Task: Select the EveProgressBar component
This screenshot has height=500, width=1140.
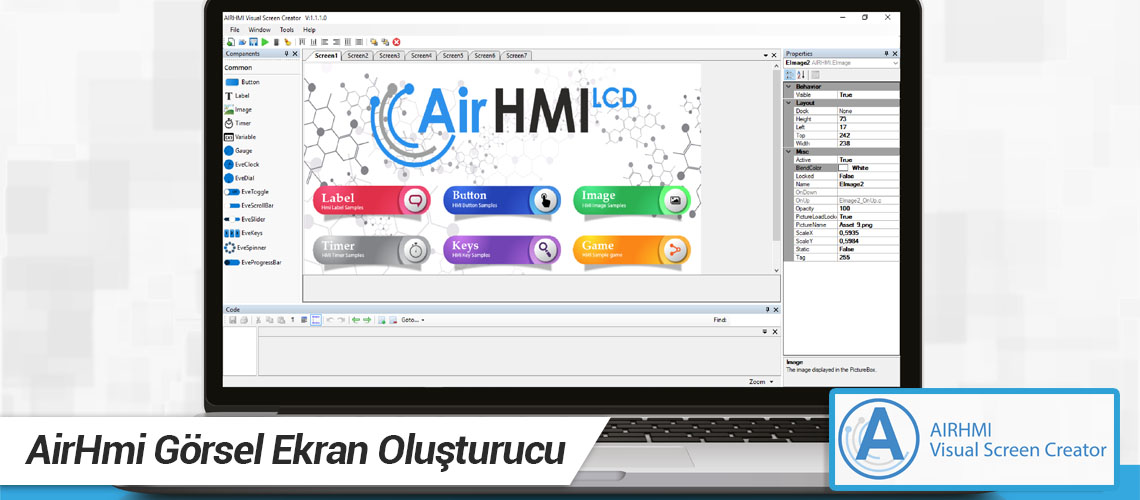Action: pyautogui.click(x=252, y=262)
